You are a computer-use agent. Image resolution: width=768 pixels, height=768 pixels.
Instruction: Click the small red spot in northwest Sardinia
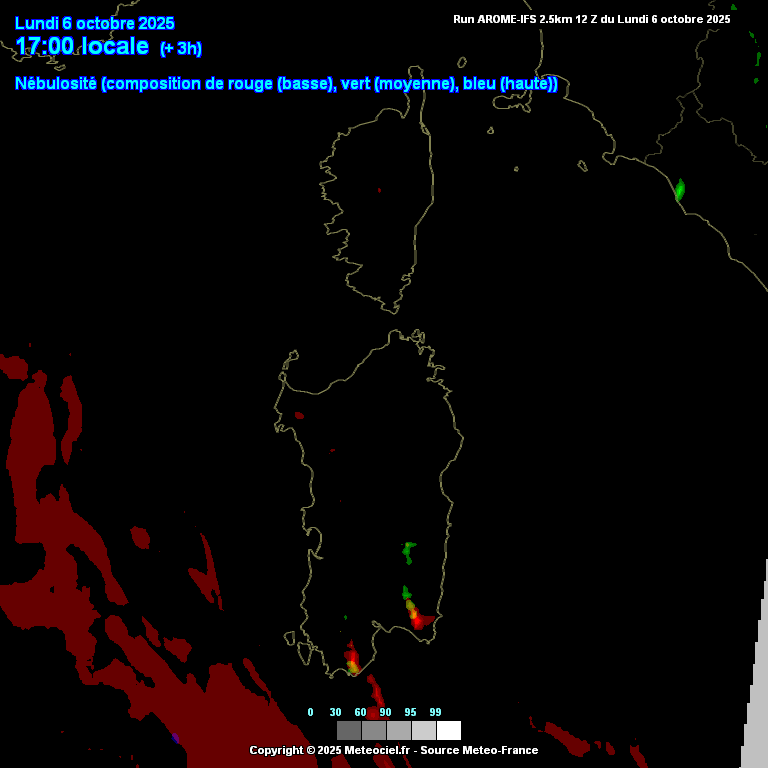(x=299, y=415)
